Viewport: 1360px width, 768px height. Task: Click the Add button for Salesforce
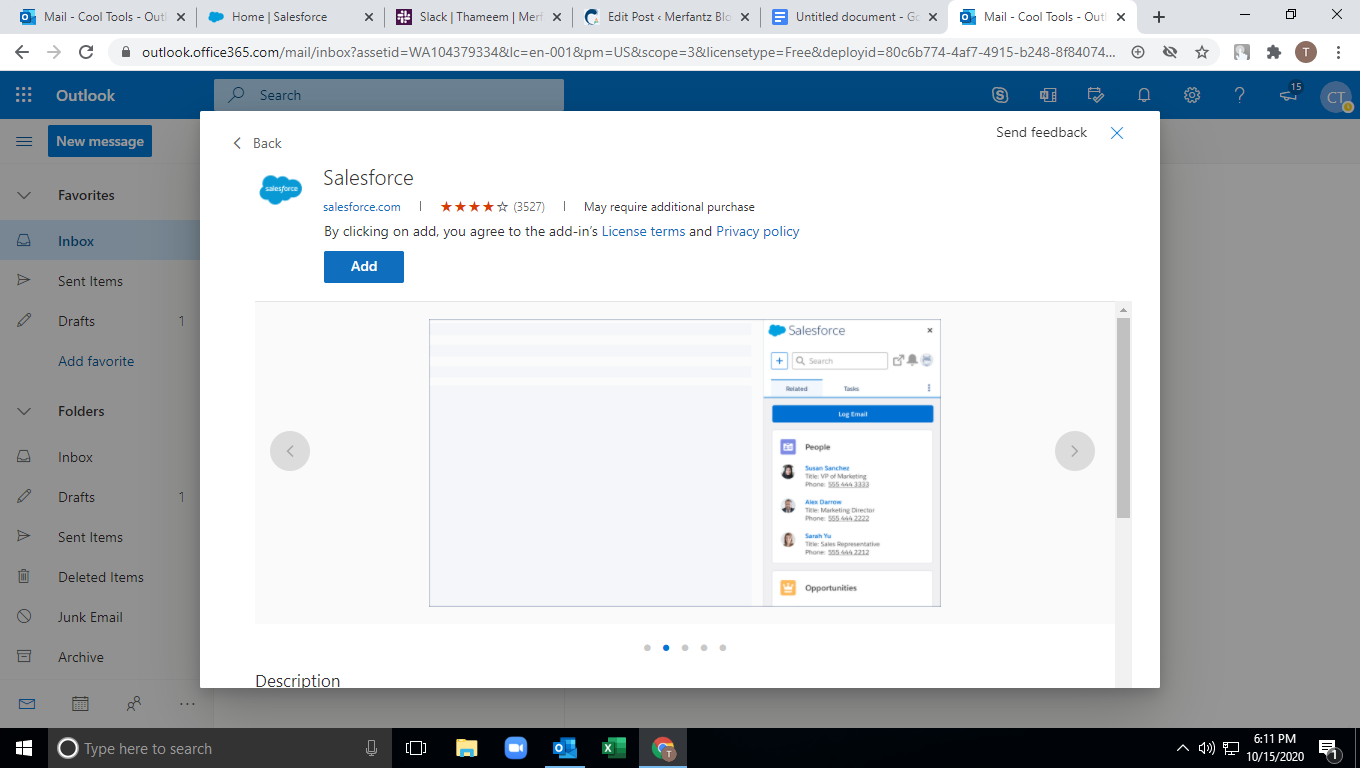364,267
